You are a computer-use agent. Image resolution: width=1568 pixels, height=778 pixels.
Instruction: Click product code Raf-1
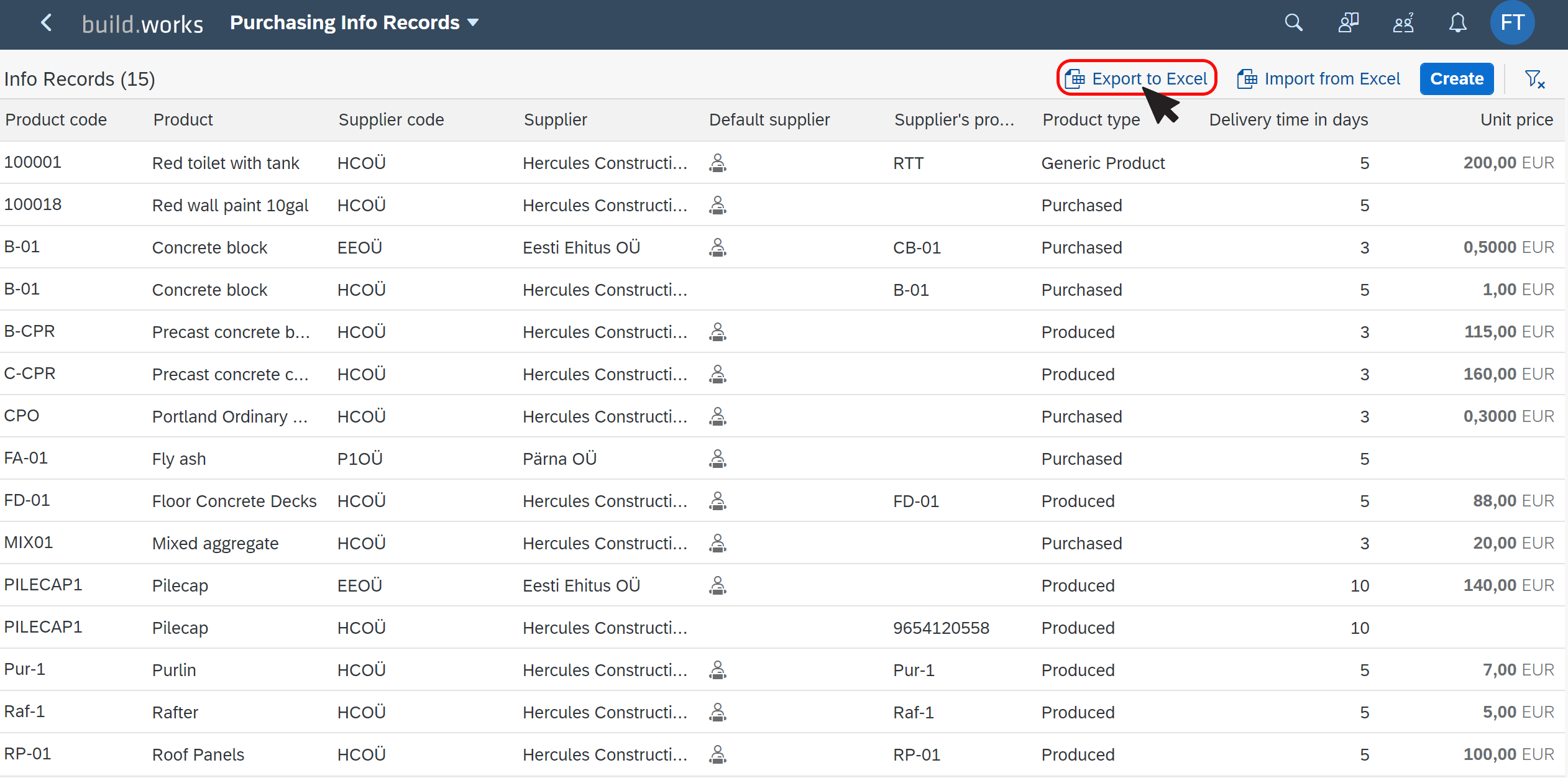click(x=25, y=712)
